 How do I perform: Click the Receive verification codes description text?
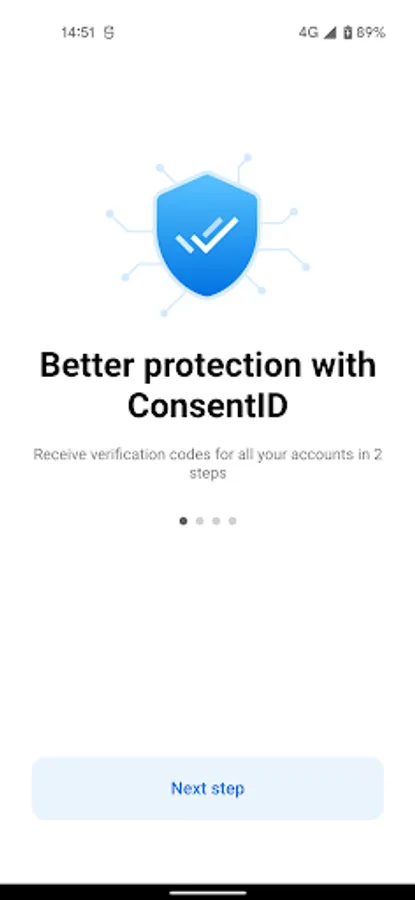point(207,464)
